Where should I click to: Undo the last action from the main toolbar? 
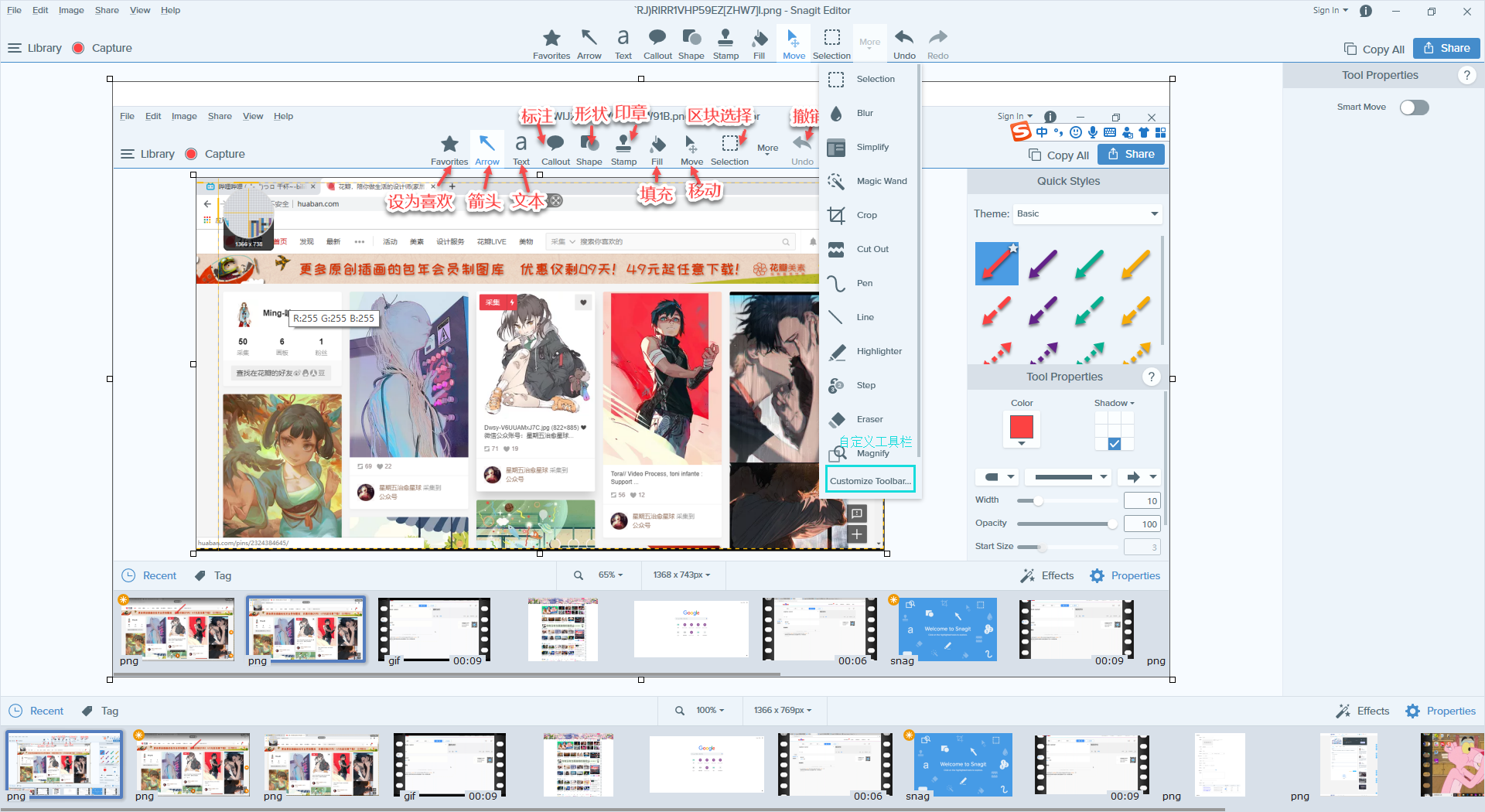tap(904, 44)
